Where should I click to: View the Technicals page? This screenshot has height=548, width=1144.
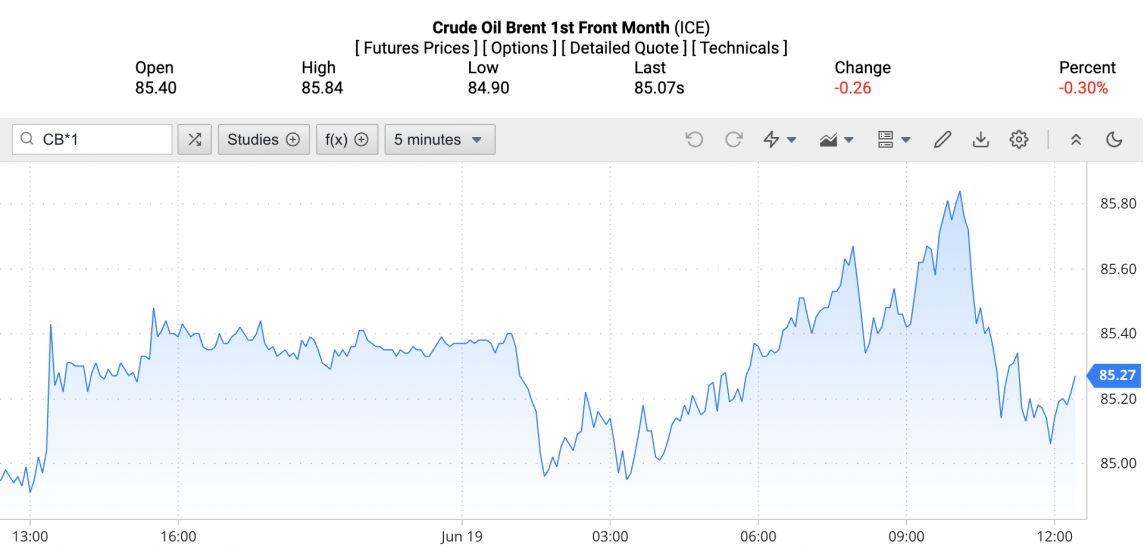[x=740, y=48]
